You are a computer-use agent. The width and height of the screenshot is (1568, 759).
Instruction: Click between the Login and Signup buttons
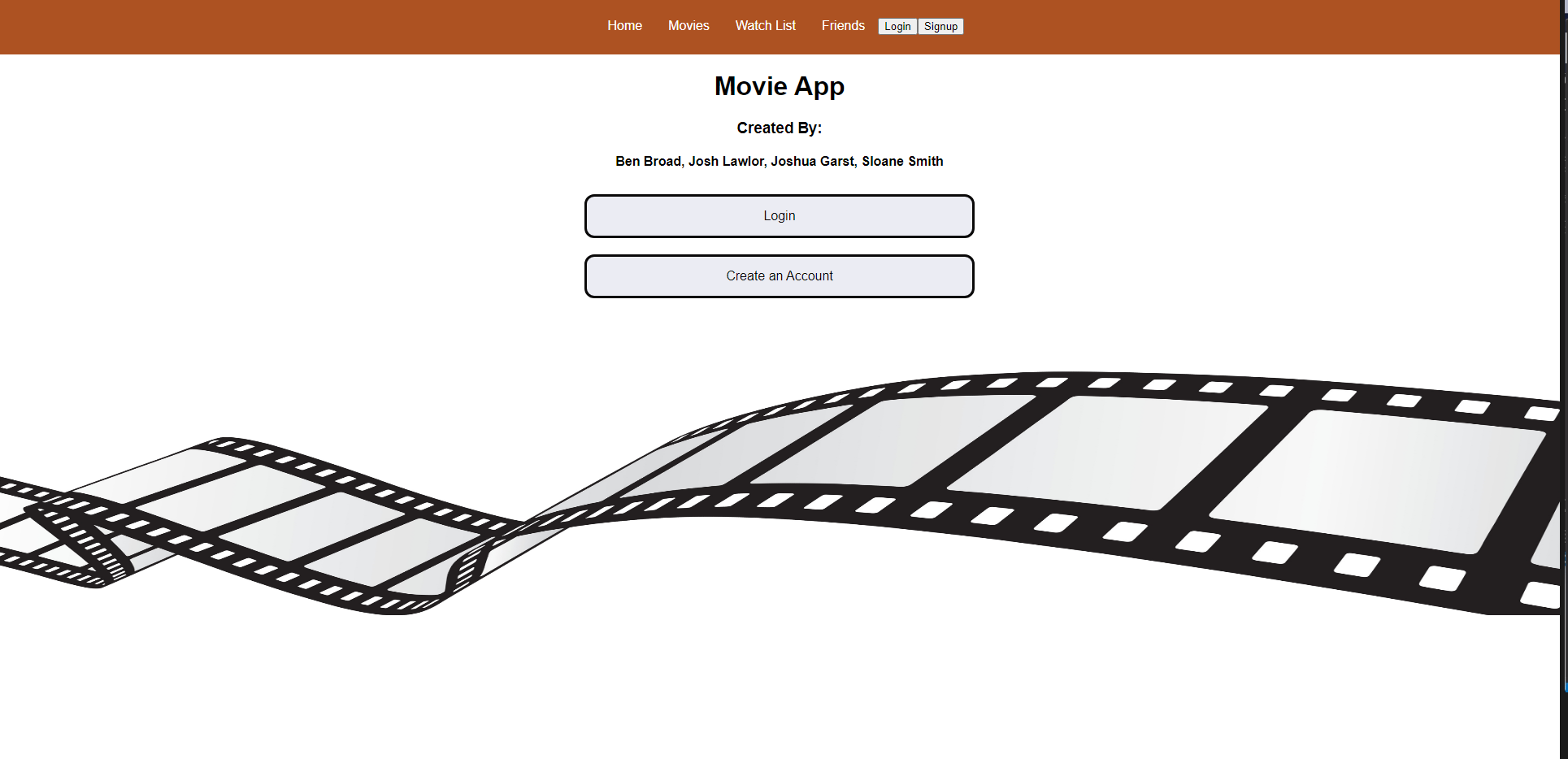917,26
